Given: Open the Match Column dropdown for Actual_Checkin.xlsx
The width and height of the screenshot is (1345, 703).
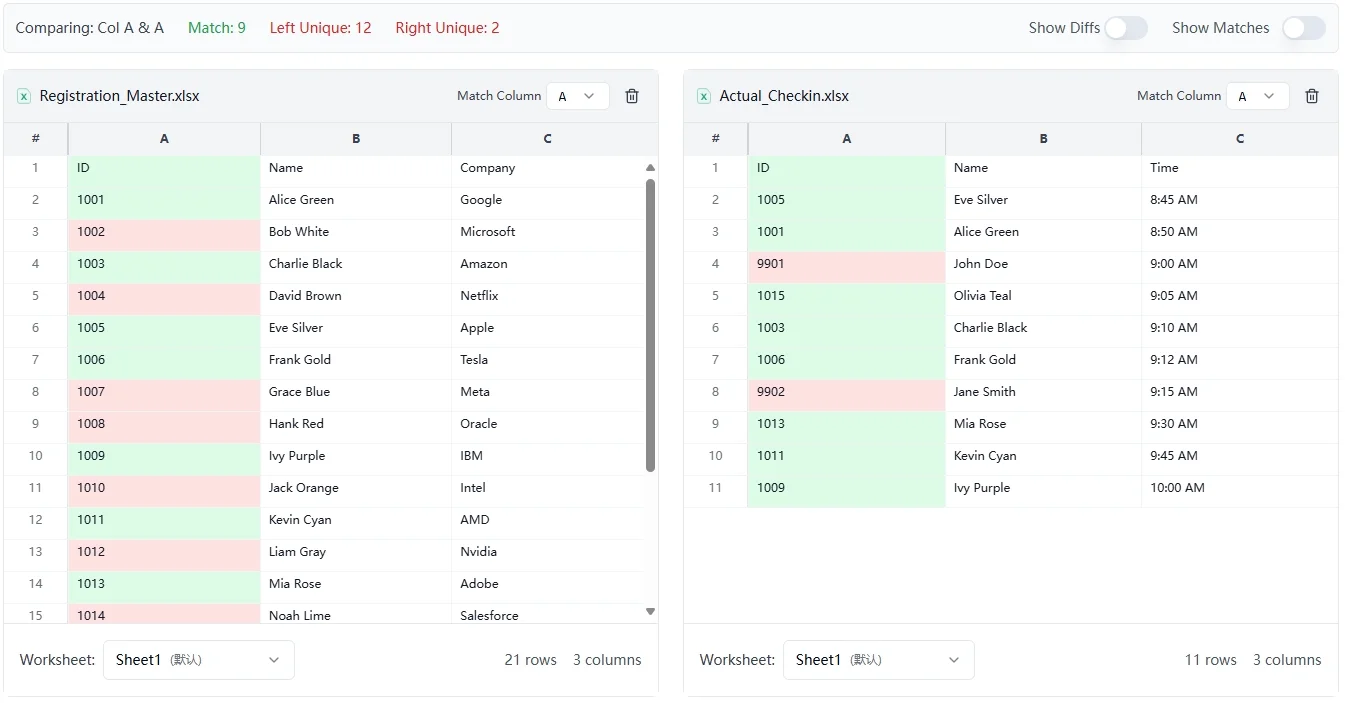Looking at the screenshot, I should (1257, 95).
